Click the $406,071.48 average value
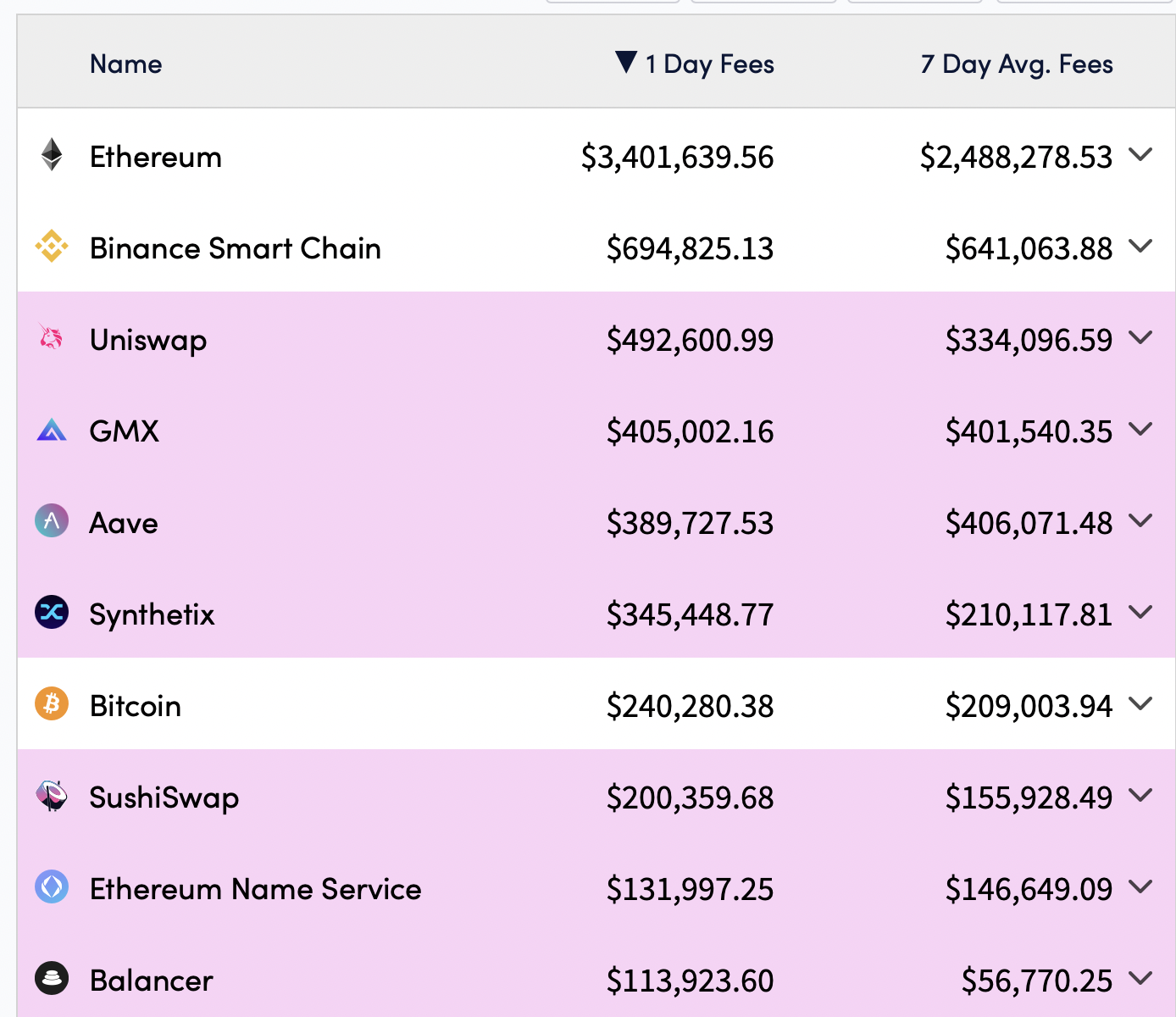 pos(1029,524)
